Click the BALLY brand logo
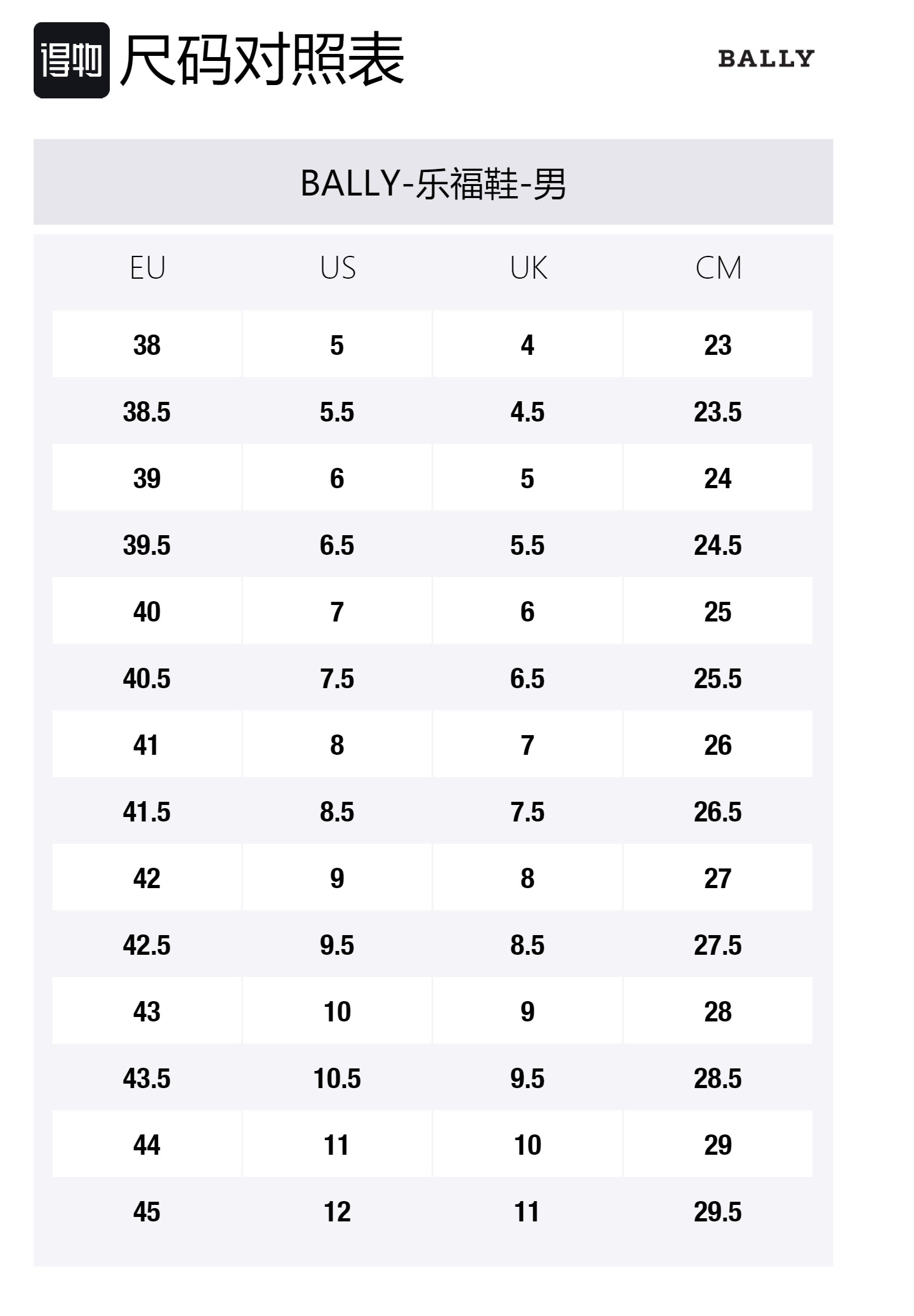Image resolution: width=914 pixels, height=1316 pixels. 765,58
